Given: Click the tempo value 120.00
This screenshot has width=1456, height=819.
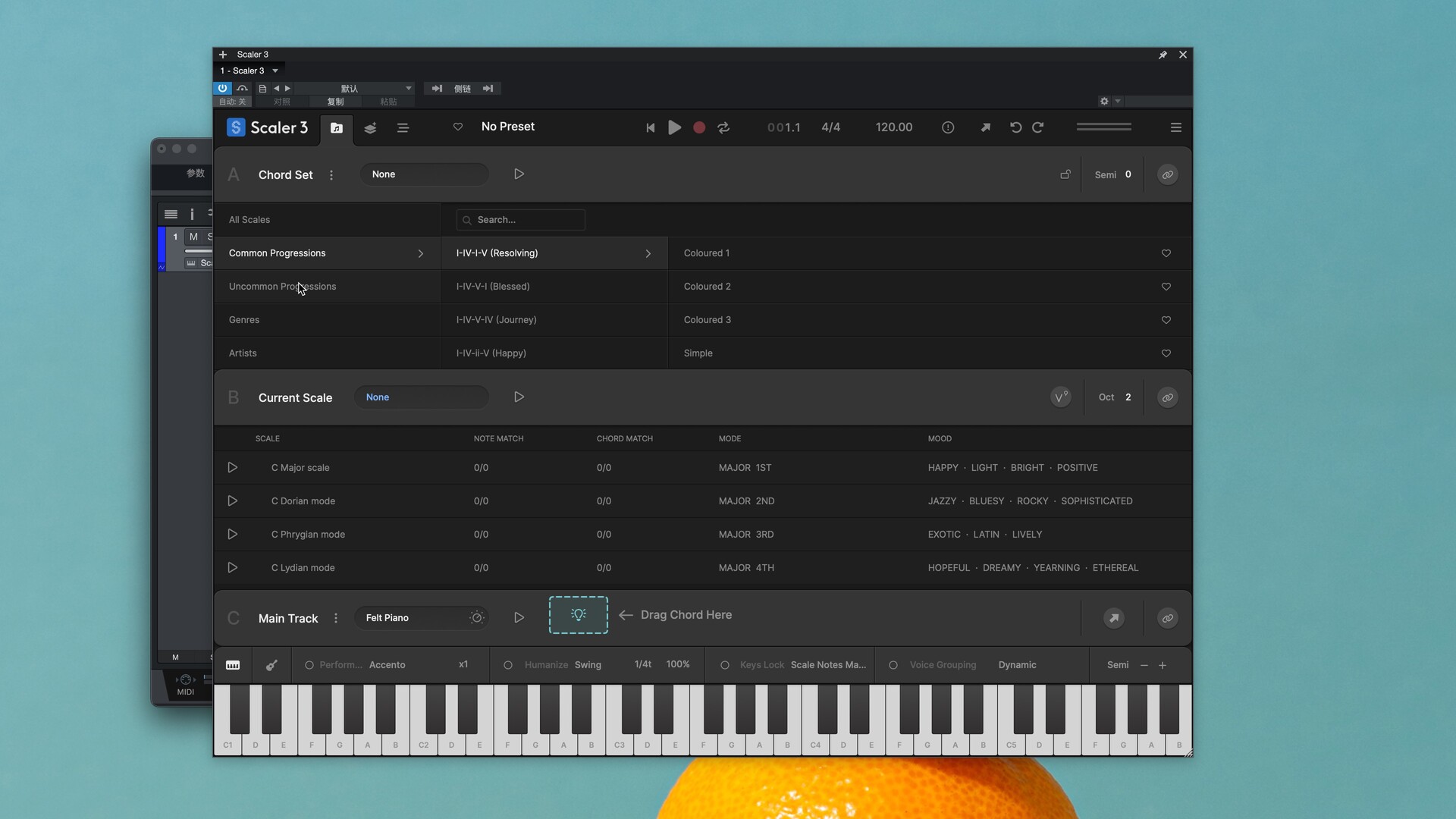Looking at the screenshot, I should (x=894, y=127).
